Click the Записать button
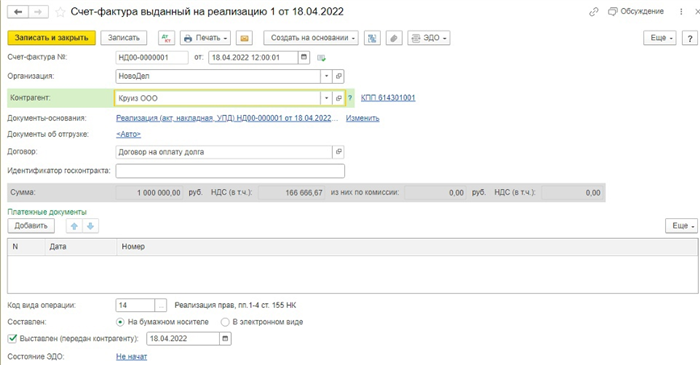 [124, 38]
